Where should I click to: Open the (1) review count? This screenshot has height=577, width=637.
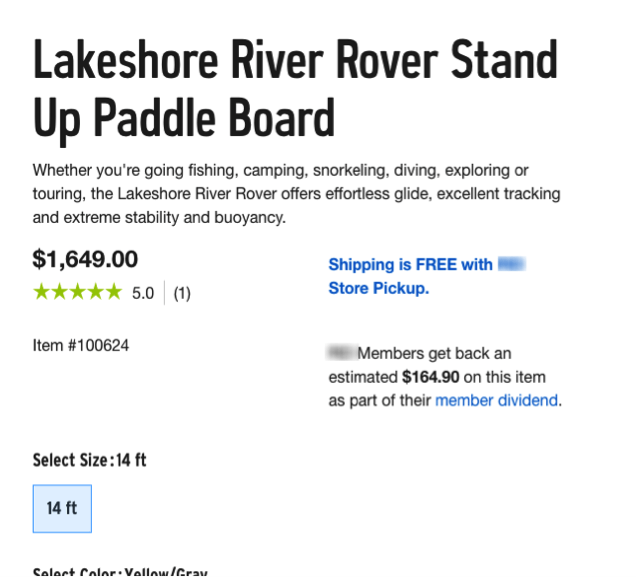(x=182, y=293)
